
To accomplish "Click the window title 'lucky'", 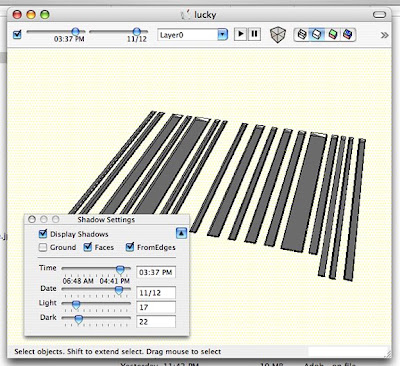I will [x=205, y=15].
